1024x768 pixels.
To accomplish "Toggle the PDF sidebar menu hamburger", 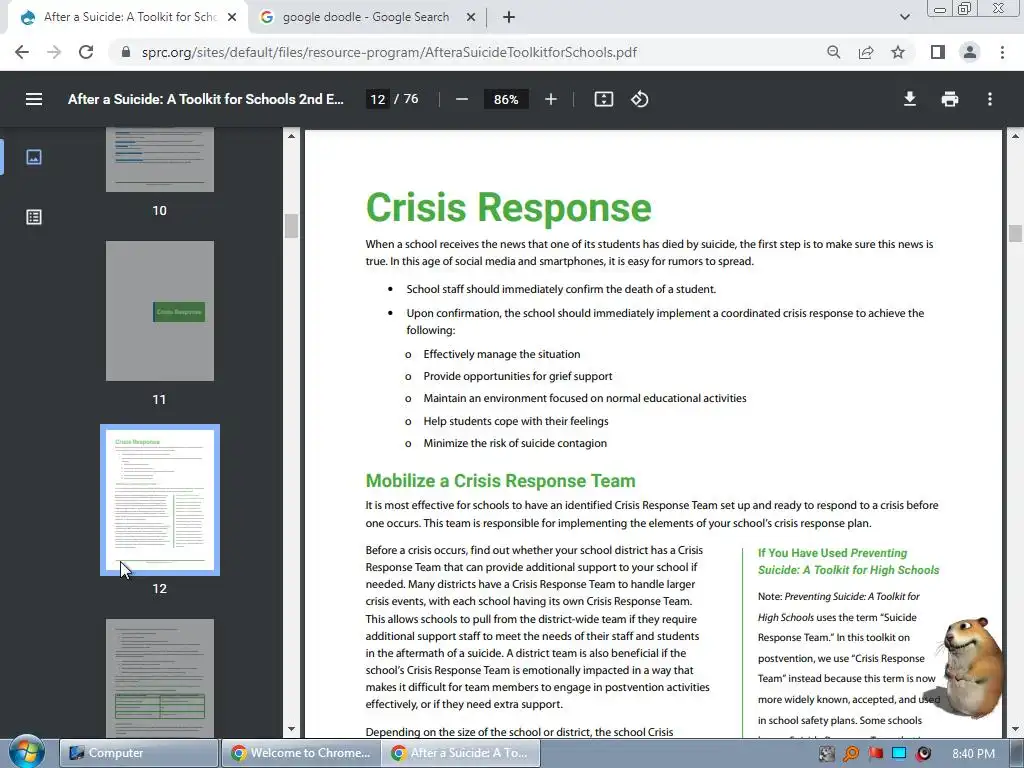I will click(x=34, y=99).
